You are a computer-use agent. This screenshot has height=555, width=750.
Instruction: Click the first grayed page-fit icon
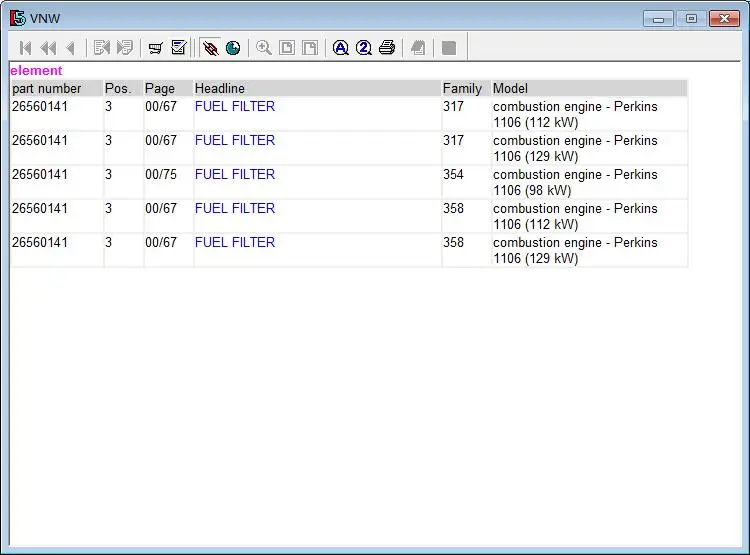pyautogui.click(x=287, y=48)
